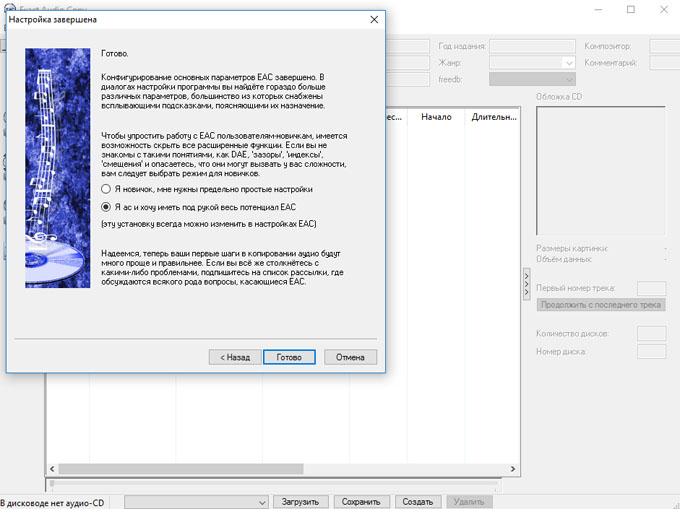Viewport: 680px width, 509px height.
Task: Close the Настройка завершена dialog
Action: click(x=374, y=19)
